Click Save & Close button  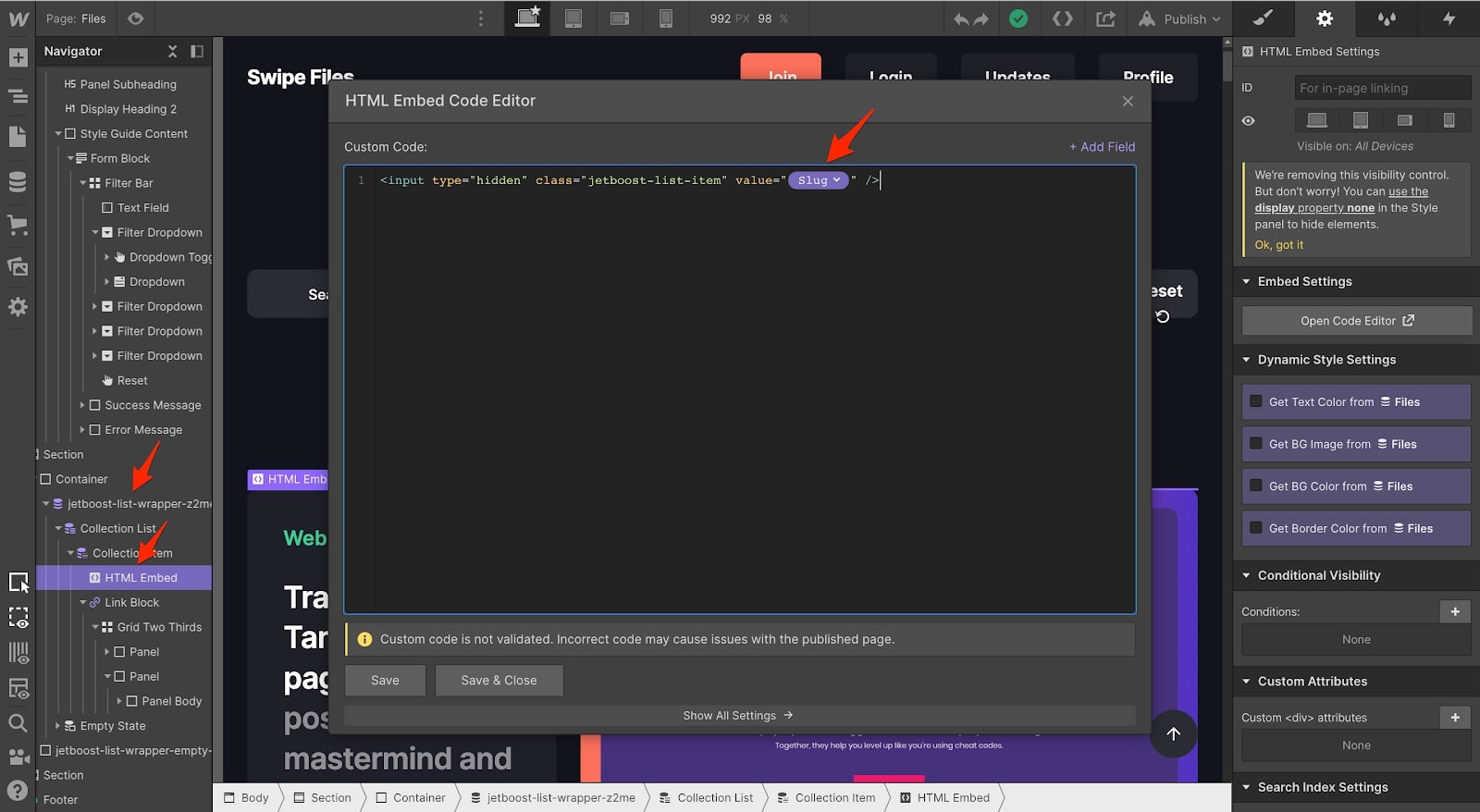pyautogui.click(x=499, y=680)
